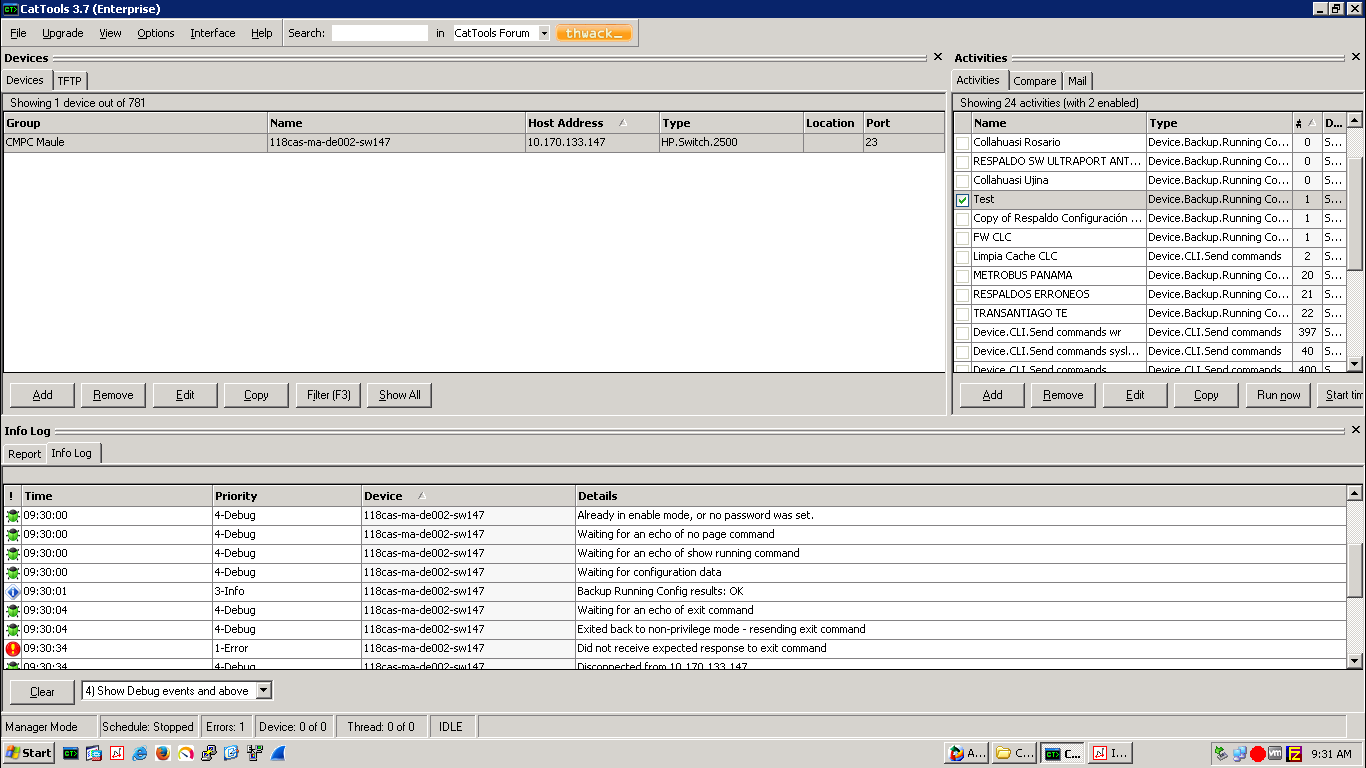Check the TRANSANTIAGO TE activity checkbox
Viewport: 1366px width, 768px height.
pyautogui.click(x=962, y=314)
